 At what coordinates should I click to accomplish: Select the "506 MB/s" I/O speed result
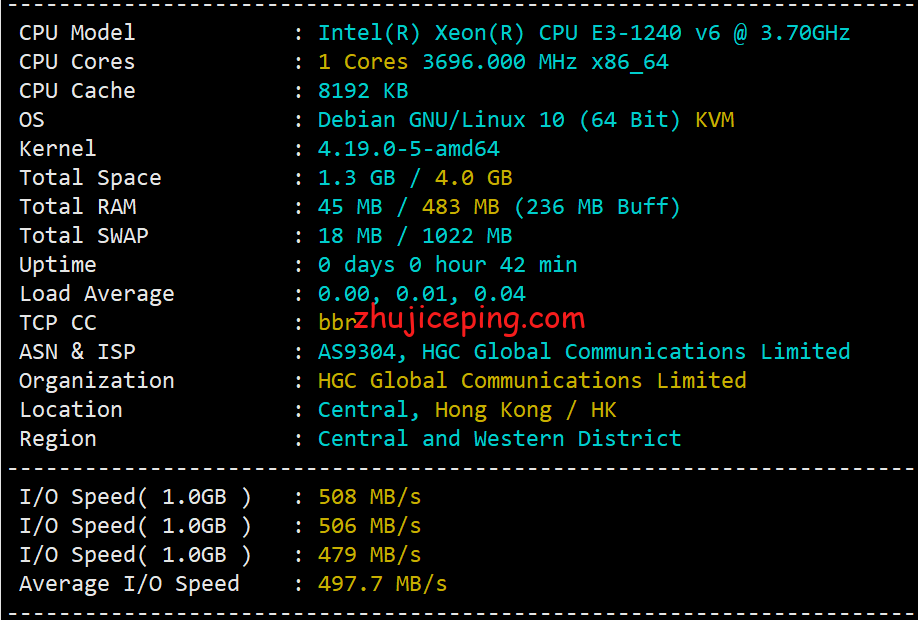point(369,526)
